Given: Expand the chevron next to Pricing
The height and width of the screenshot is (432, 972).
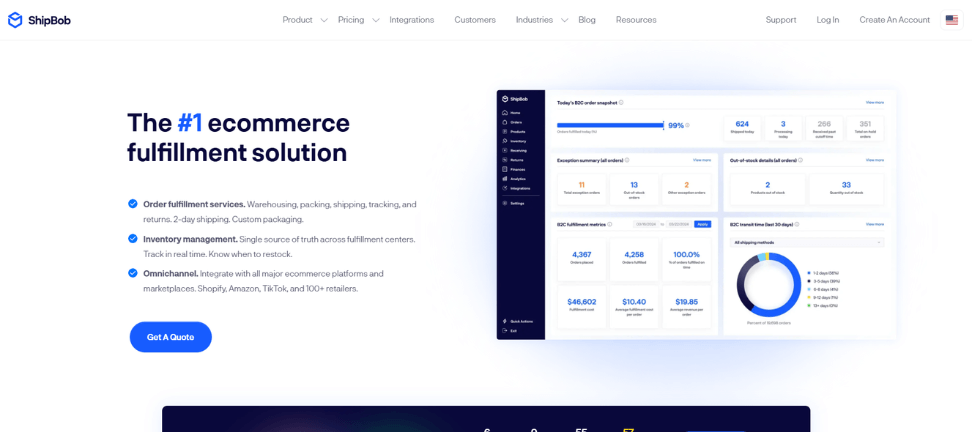Looking at the screenshot, I should pyautogui.click(x=376, y=20).
